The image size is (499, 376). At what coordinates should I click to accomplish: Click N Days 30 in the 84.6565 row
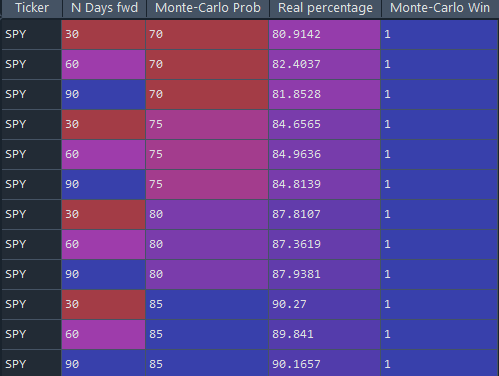[x=103, y=124]
